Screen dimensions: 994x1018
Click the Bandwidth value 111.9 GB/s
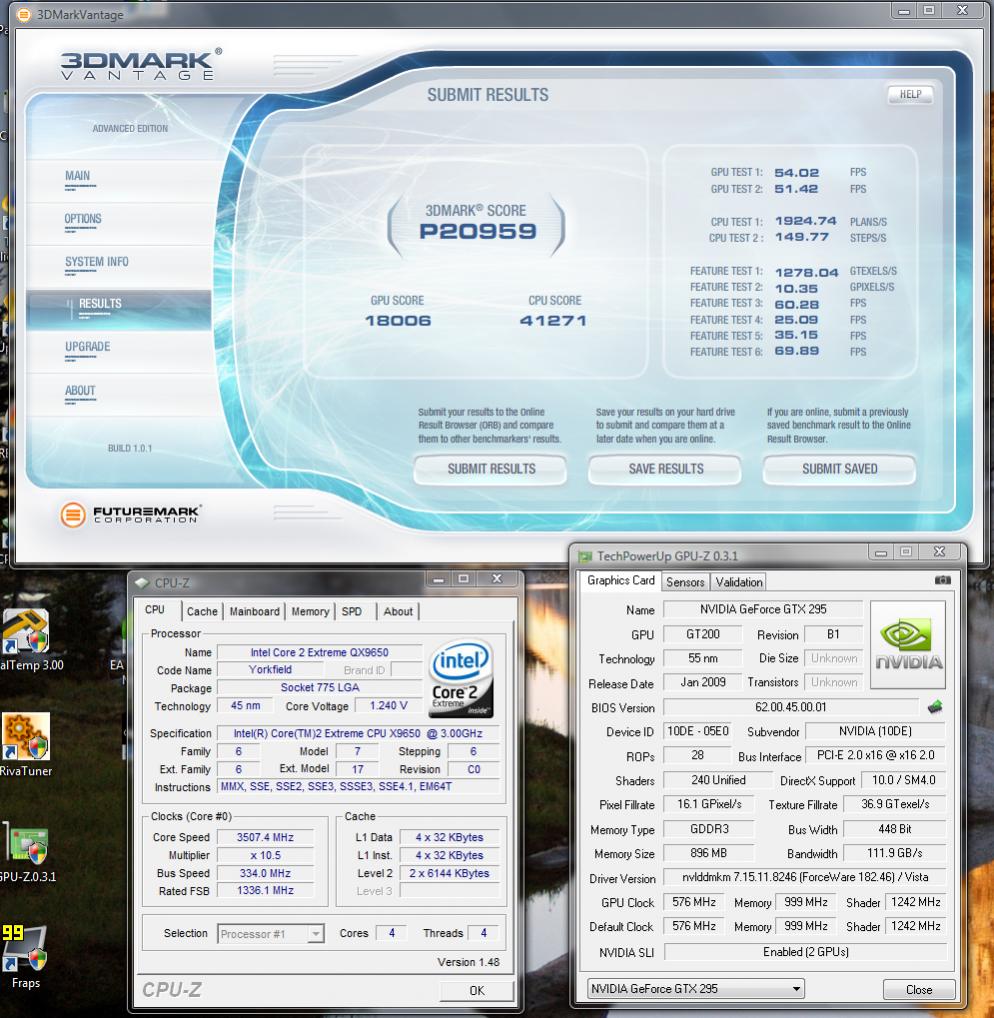coord(895,853)
